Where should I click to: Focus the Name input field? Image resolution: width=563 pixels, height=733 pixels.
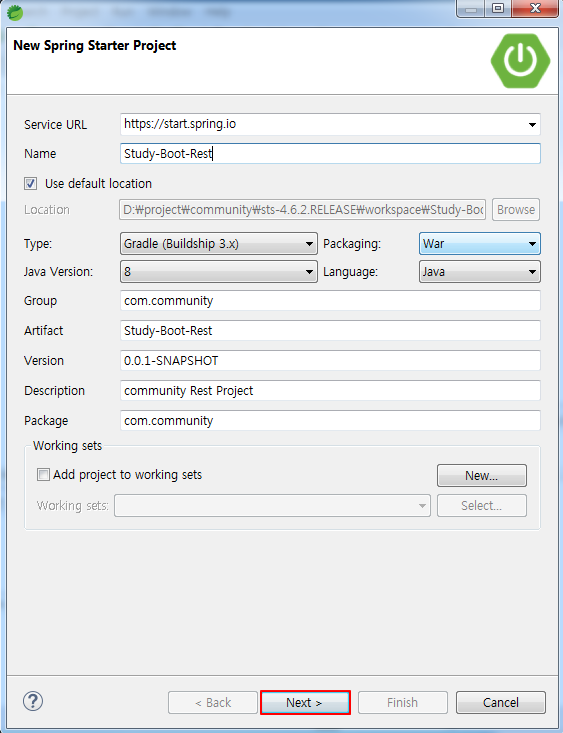330,153
